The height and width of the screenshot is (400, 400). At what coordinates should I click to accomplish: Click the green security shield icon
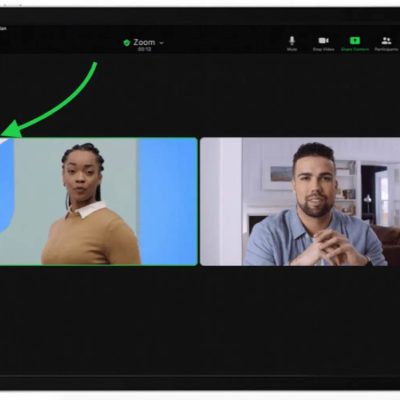pyautogui.click(x=126, y=43)
